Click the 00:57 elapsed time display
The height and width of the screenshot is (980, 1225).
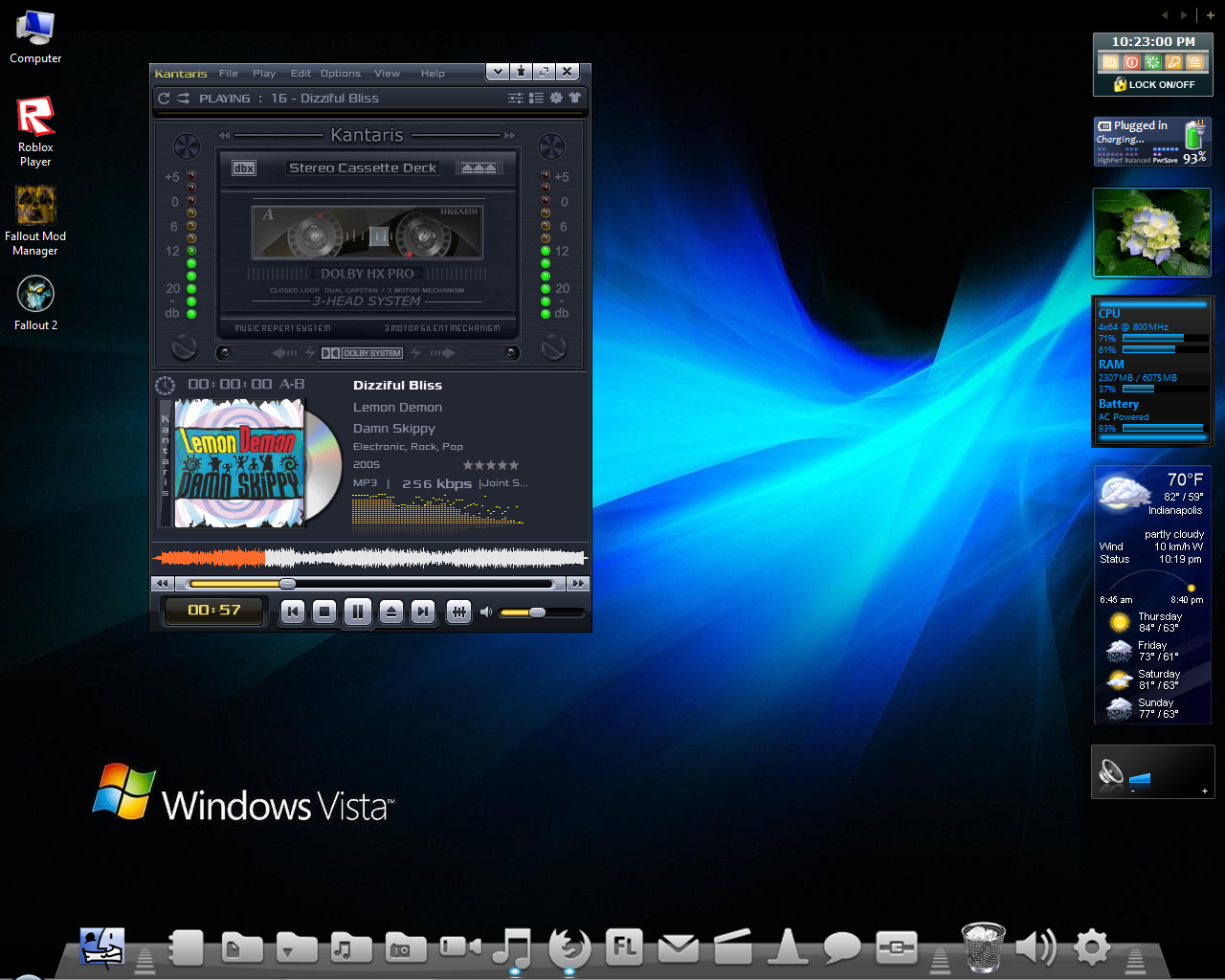(x=214, y=610)
